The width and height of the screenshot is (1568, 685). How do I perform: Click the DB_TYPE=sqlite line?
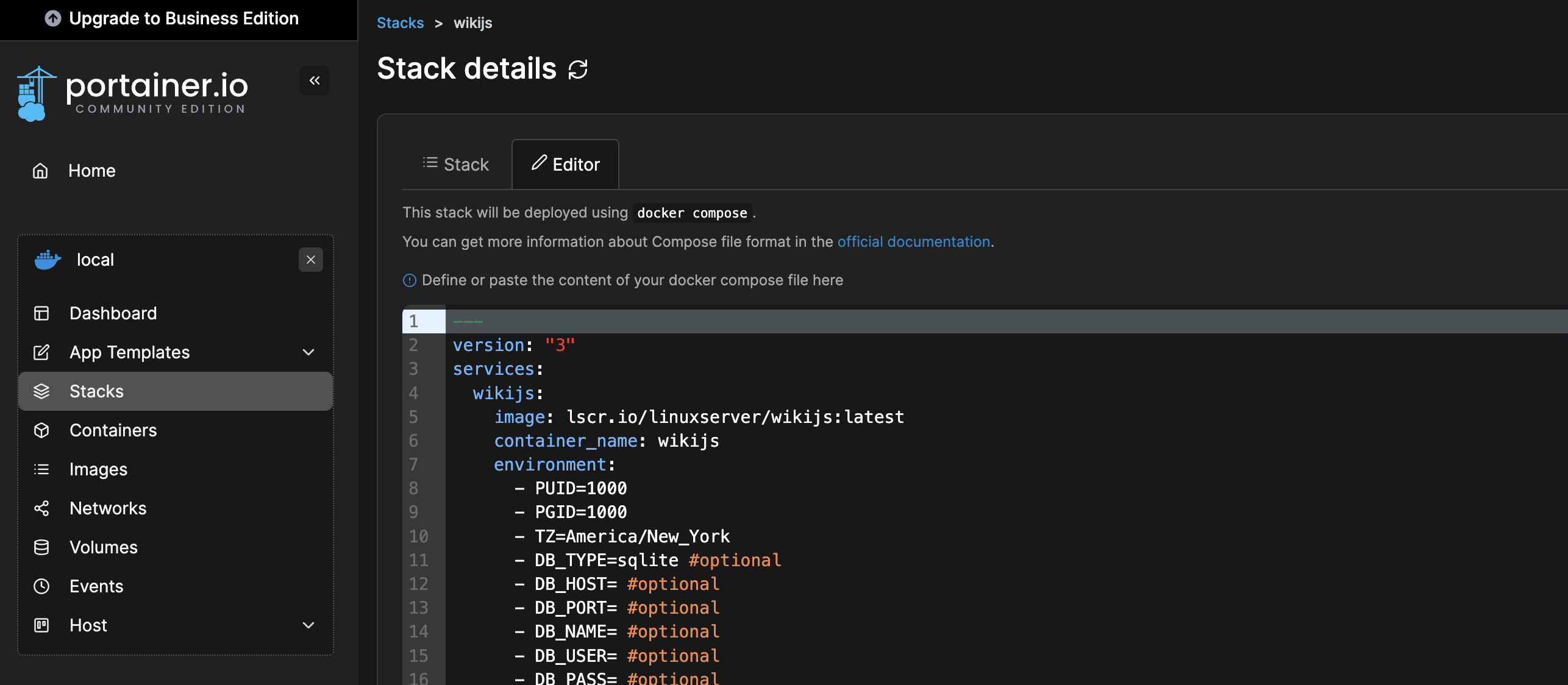(647, 561)
